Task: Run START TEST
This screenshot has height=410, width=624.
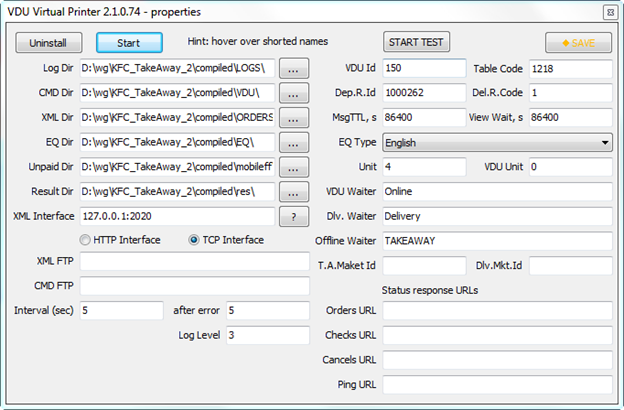Action: click(x=417, y=43)
